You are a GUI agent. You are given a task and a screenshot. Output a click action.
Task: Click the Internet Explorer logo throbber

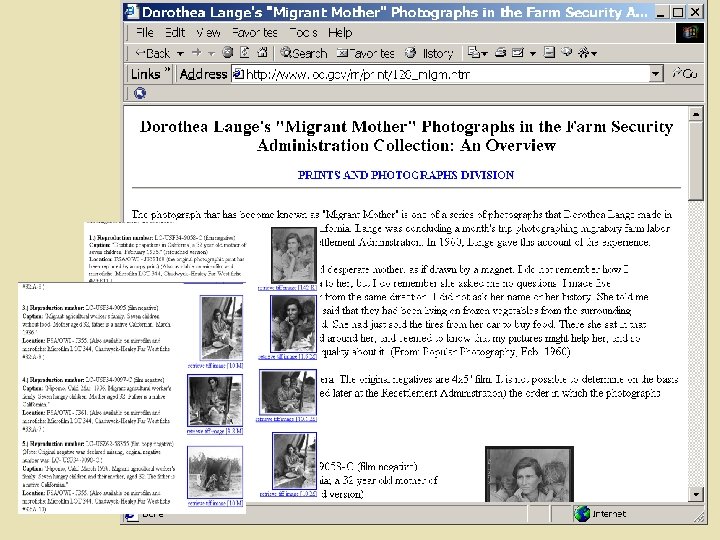point(690,33)
